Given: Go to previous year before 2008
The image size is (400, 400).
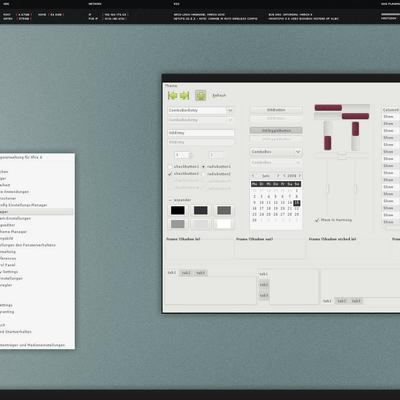Looking at the screenshot, I should (284, 176).
